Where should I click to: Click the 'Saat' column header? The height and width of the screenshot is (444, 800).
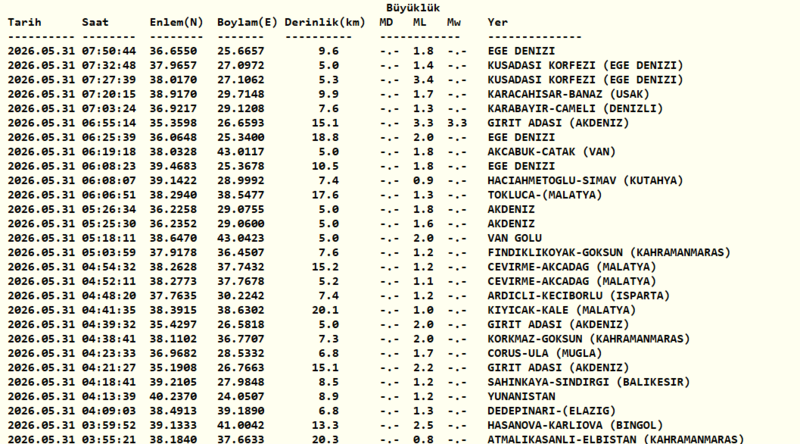click(95, 22)
